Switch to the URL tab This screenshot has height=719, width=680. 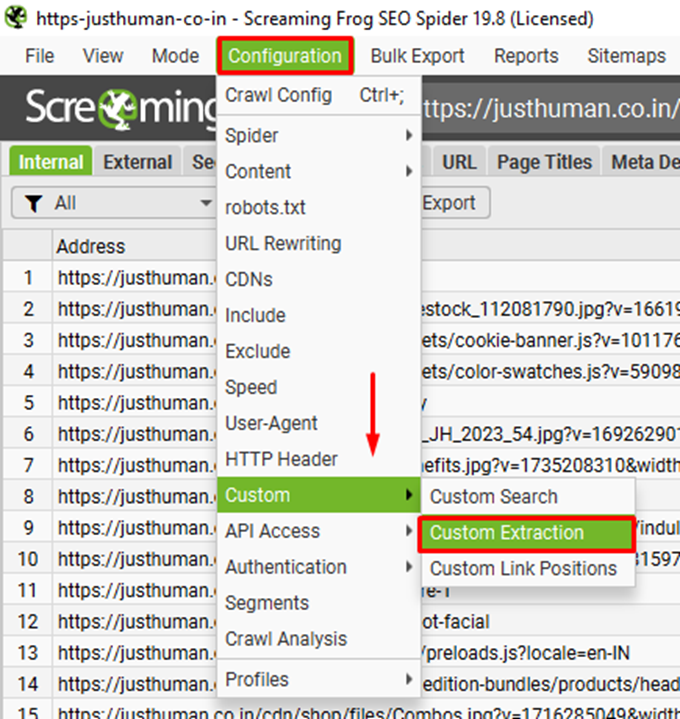pos(459,161)
